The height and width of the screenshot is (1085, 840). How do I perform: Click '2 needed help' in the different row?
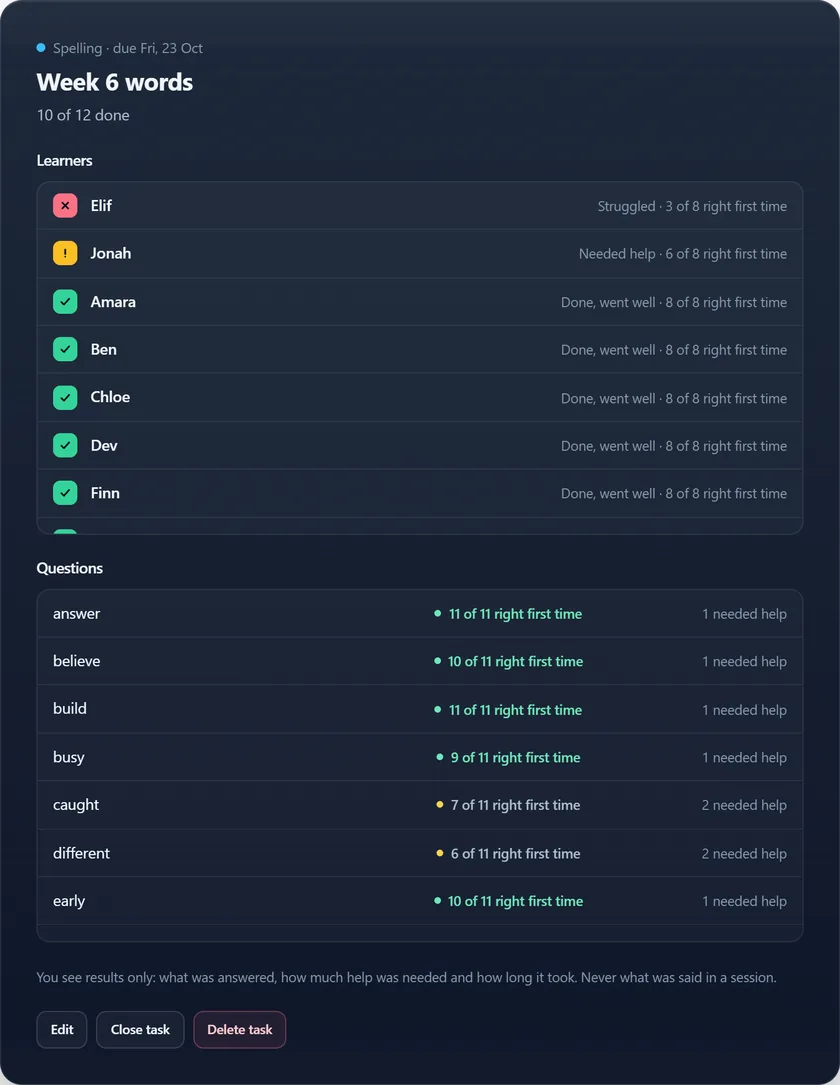click(x=744, y=854)
